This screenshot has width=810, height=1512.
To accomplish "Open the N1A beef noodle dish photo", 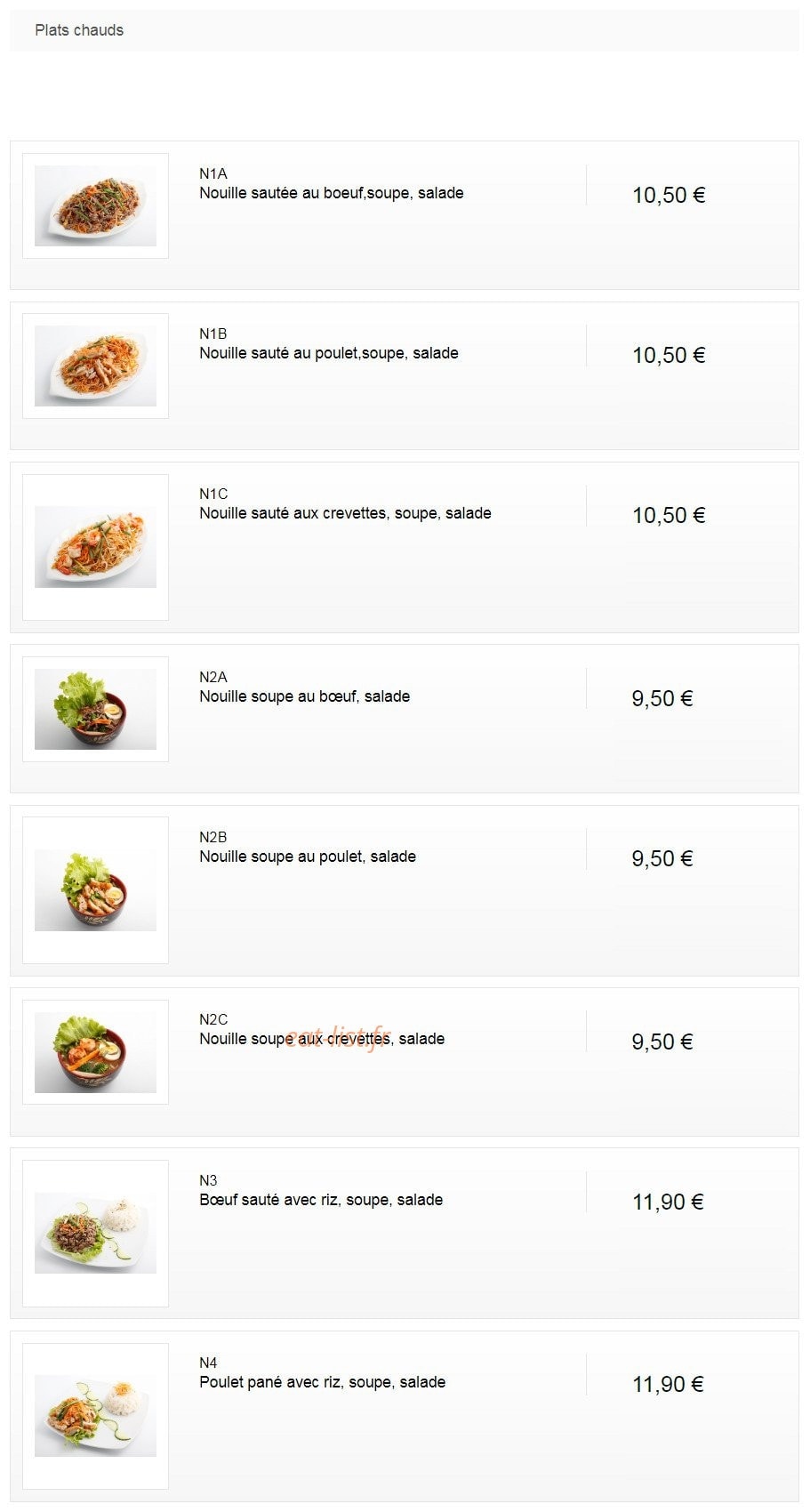I will [x=95, y=205].
